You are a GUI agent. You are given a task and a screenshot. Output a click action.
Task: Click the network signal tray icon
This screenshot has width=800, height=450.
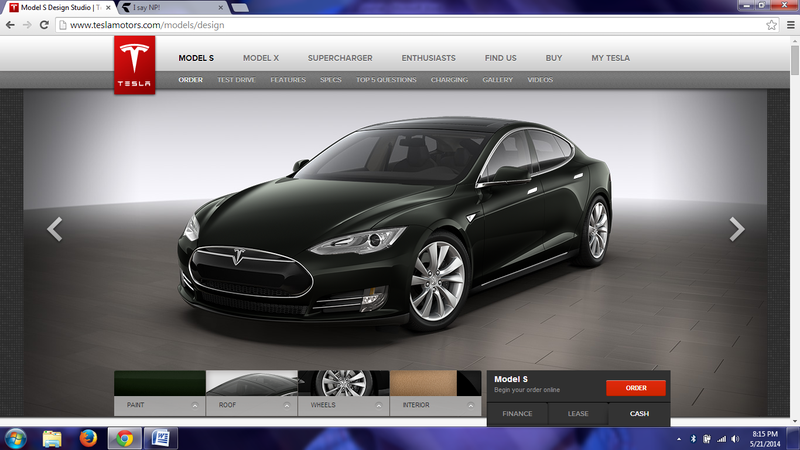coord(721,439)
